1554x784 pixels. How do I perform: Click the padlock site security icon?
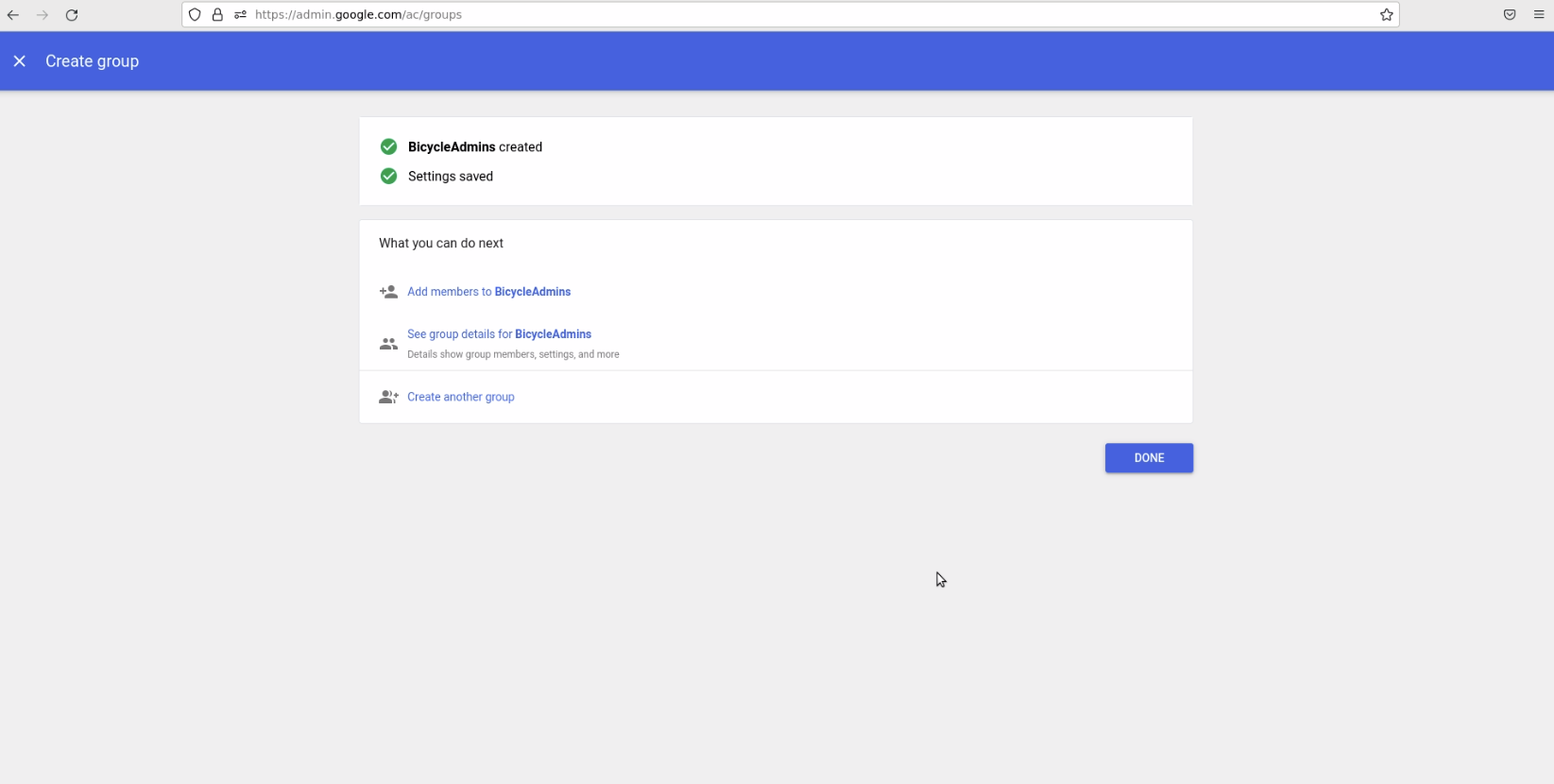217,15
